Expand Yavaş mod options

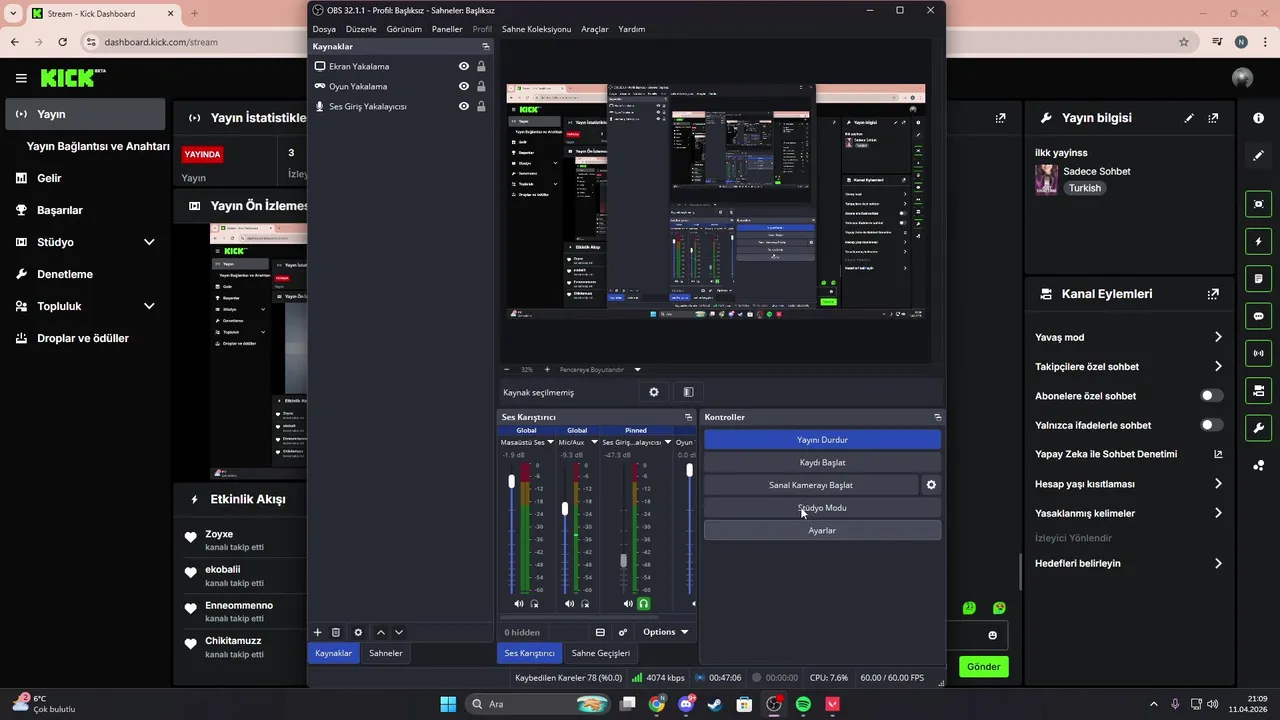[1218, 337]
